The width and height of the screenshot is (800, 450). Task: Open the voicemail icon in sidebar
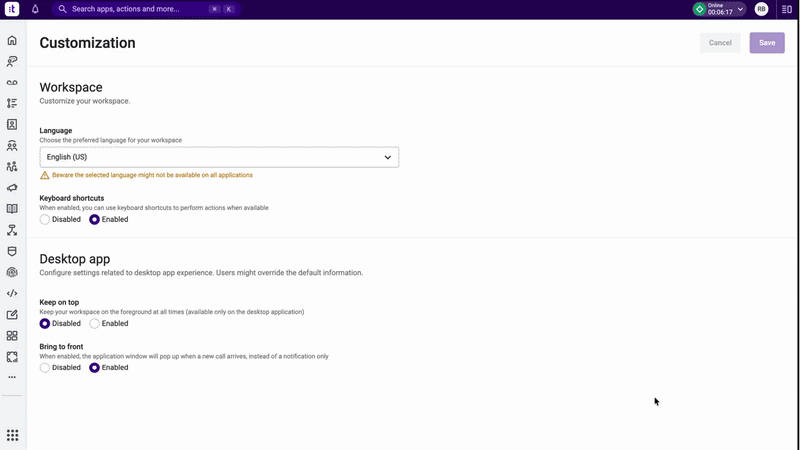pyautogui.click(x=12, y=82)
